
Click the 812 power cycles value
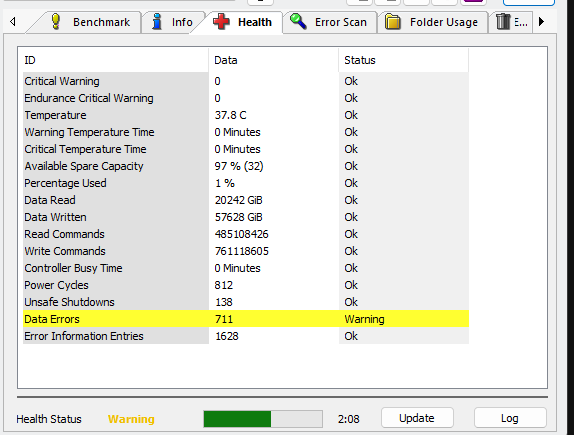(224, 285)
